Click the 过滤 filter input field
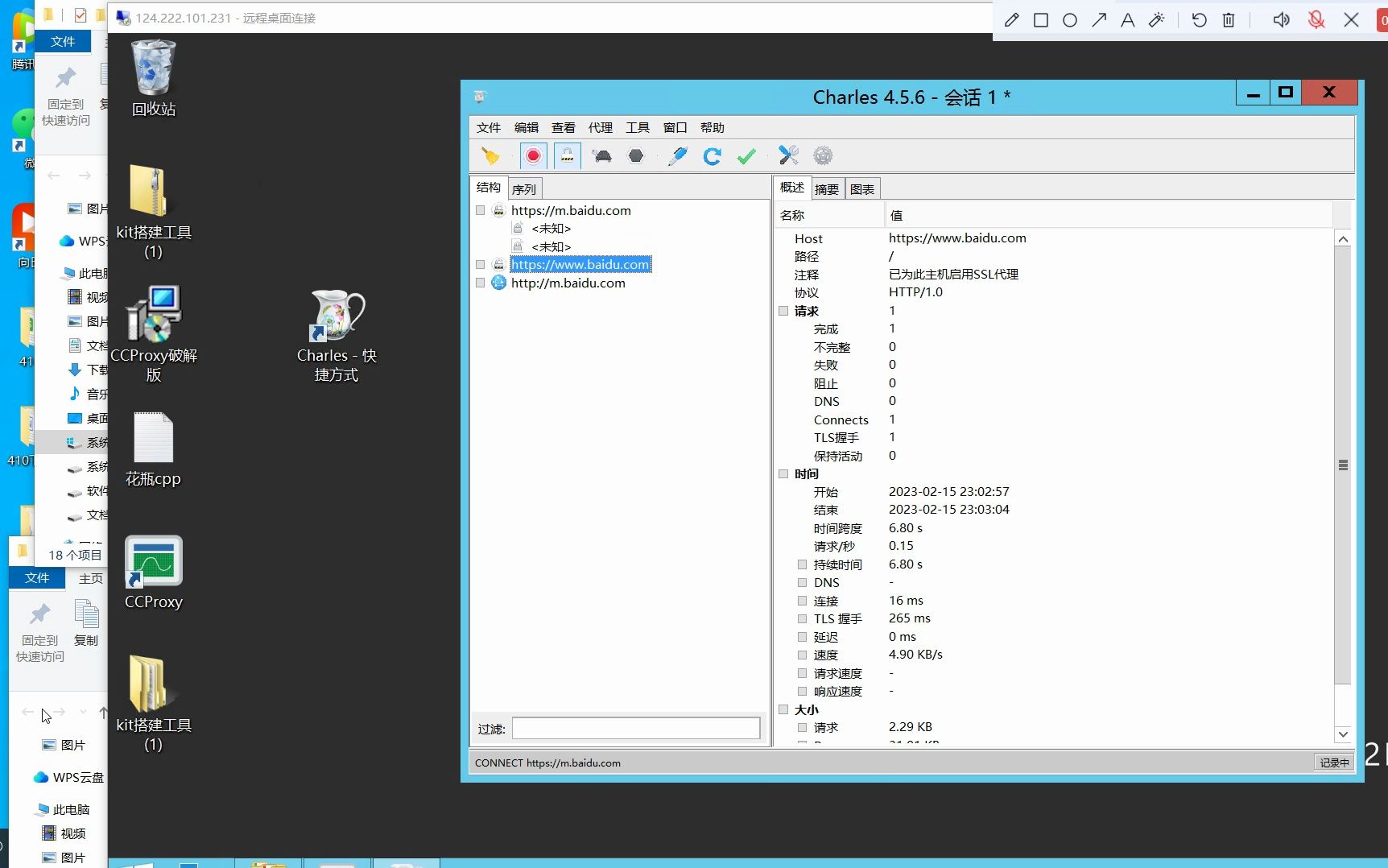Viewport: 1388px width, 868px height. [636, 729]
